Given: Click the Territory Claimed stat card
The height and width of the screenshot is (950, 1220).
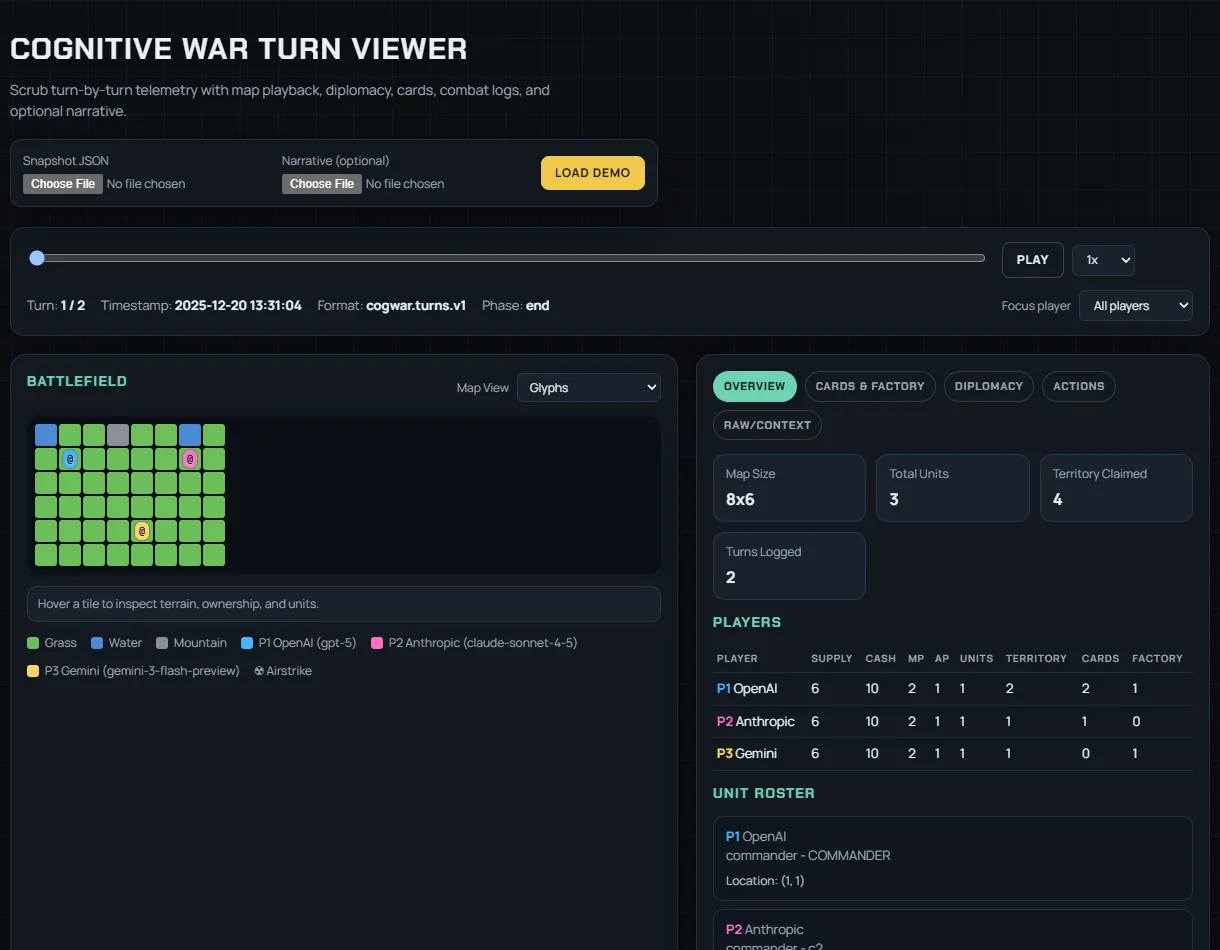Looking at the screenshot, I should coord(1116,488).
